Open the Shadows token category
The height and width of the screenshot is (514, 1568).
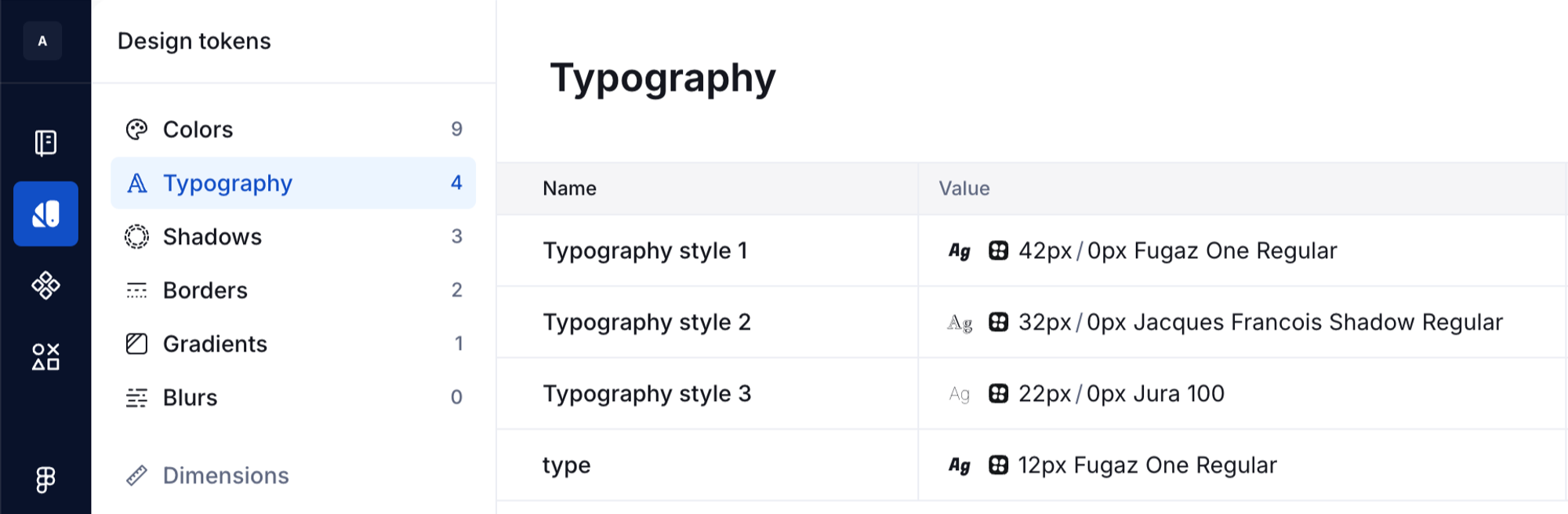click(293, 236)
